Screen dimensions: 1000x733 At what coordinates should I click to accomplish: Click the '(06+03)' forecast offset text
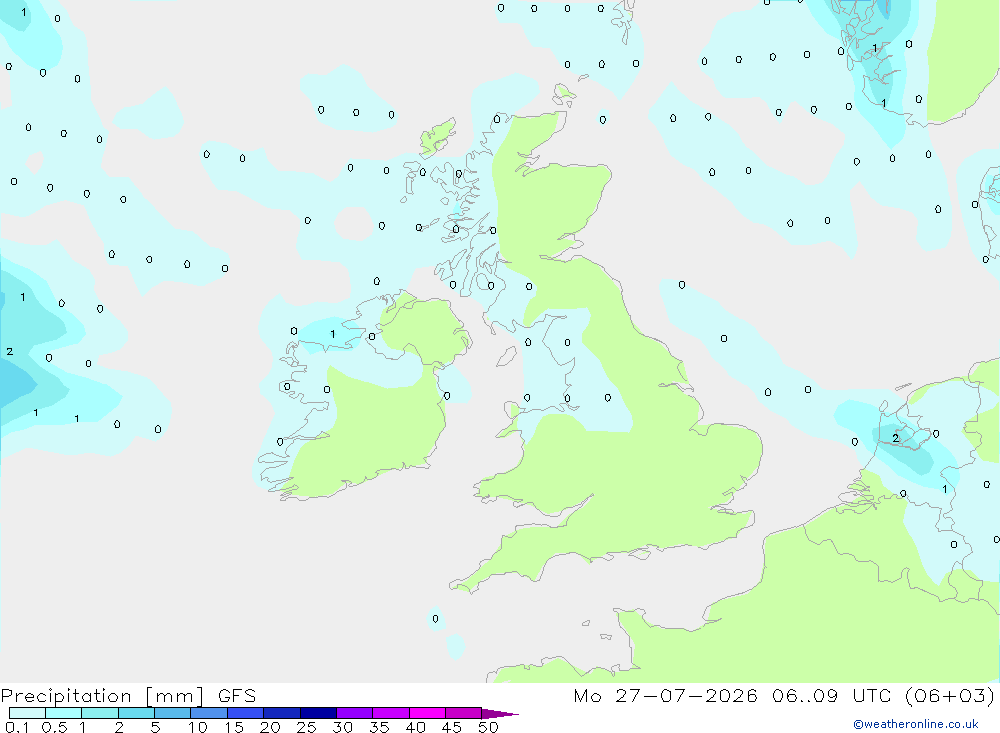click(950, 696)
